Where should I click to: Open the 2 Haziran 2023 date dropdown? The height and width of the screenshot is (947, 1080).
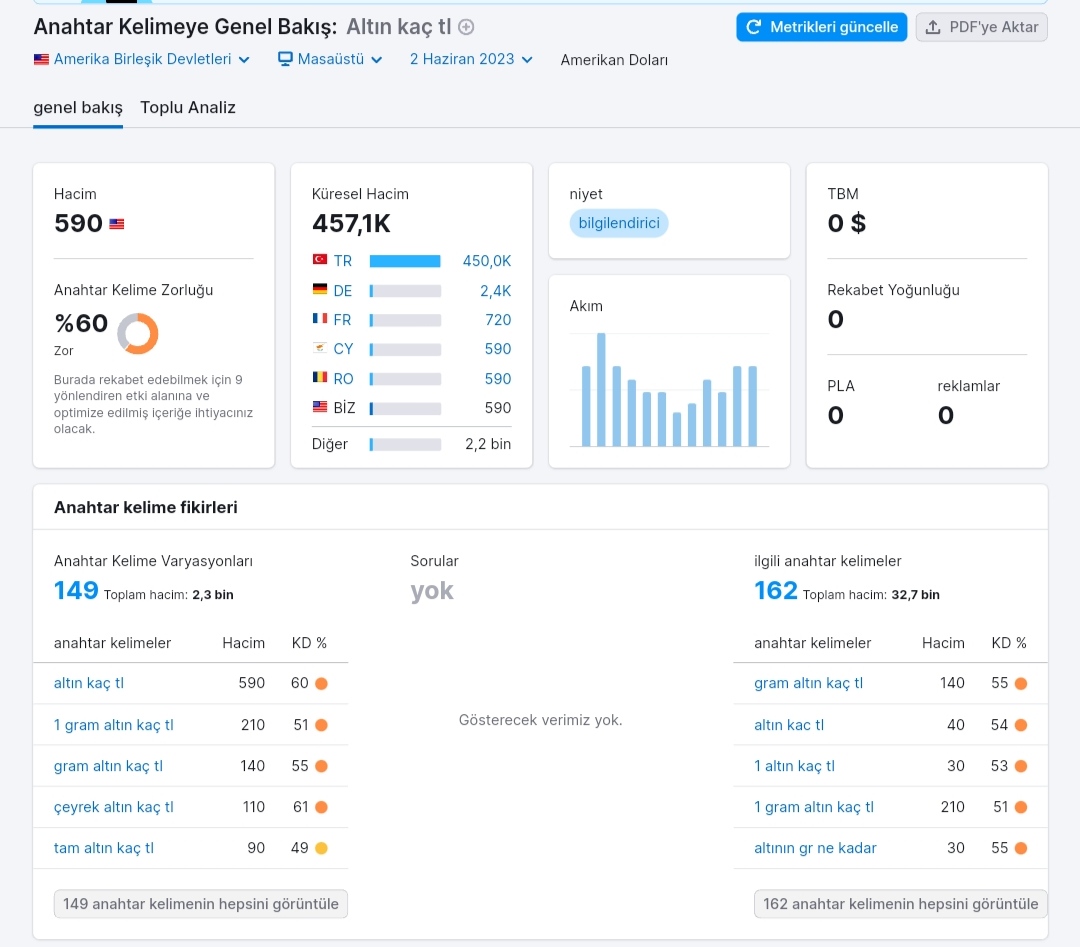pyautogui.click(x=471, y=59)
